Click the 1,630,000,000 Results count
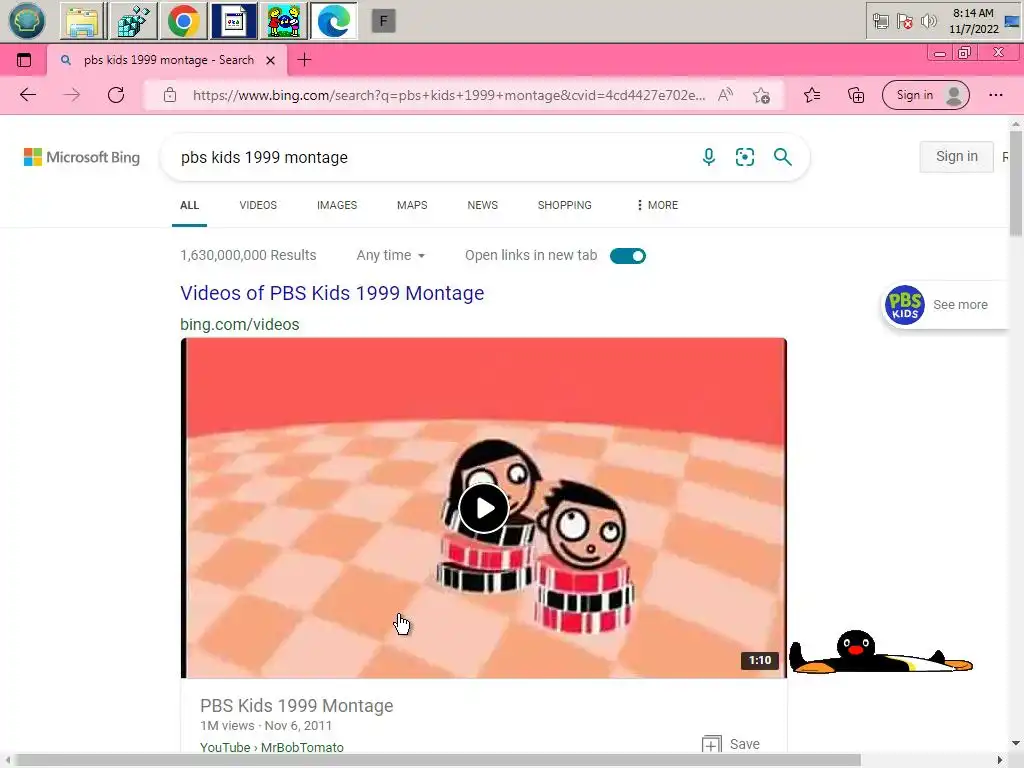Viewport: 1024px width, 768px height. pos(248,255)
